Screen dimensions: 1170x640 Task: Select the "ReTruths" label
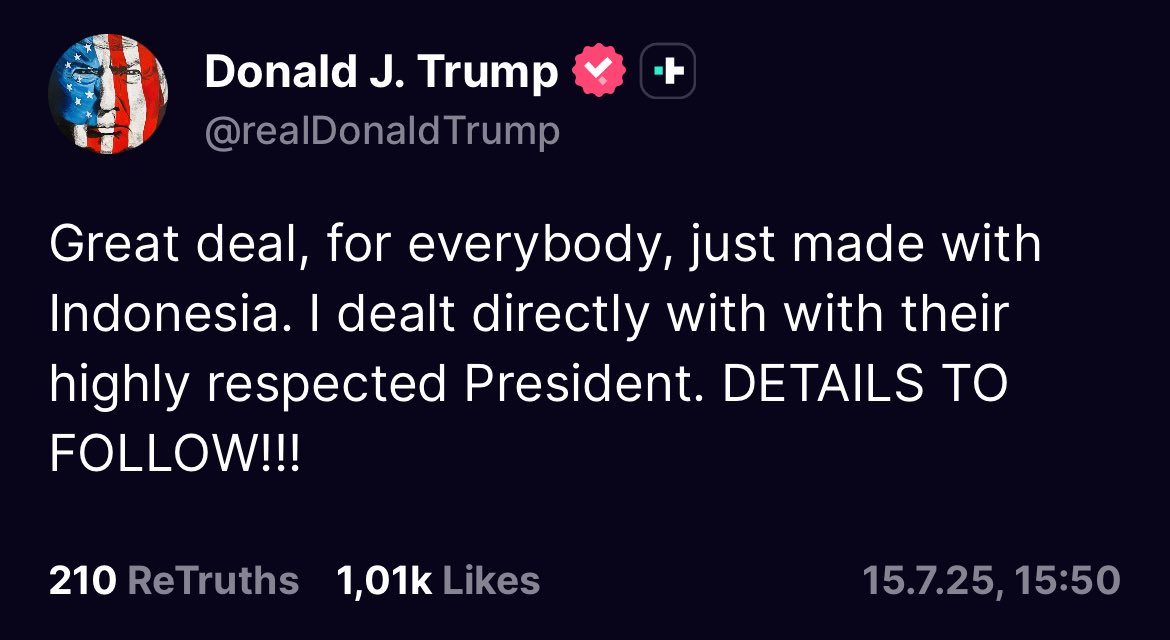pyautogui.click(x=214, y=580)
